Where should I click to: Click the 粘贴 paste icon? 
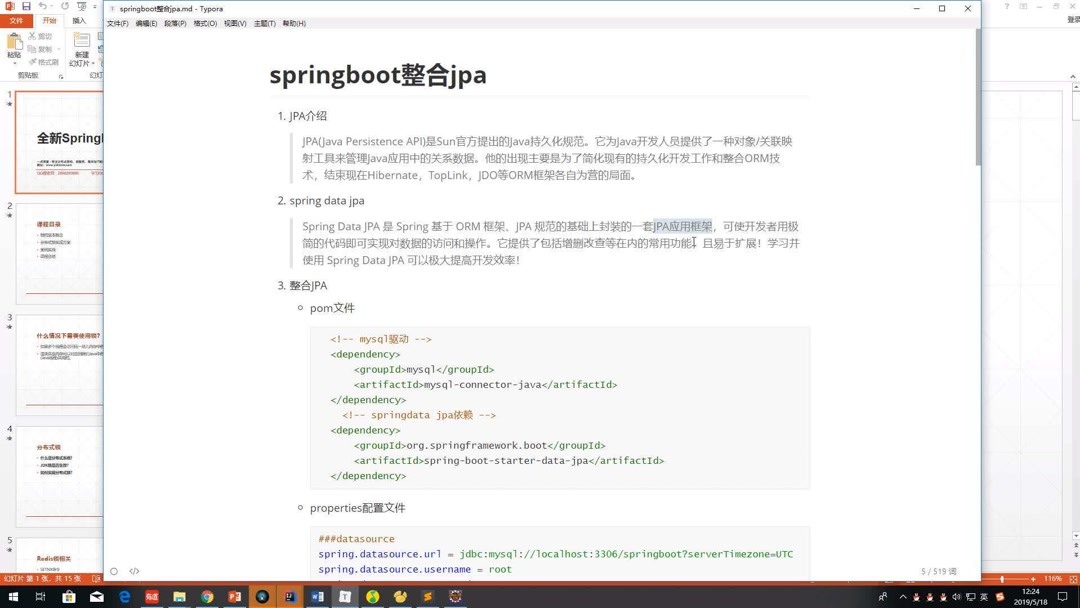(x=14, y=41)
